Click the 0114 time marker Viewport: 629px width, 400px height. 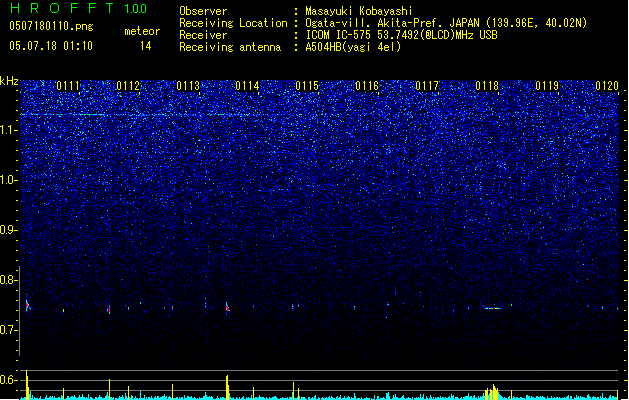[248, 86]
